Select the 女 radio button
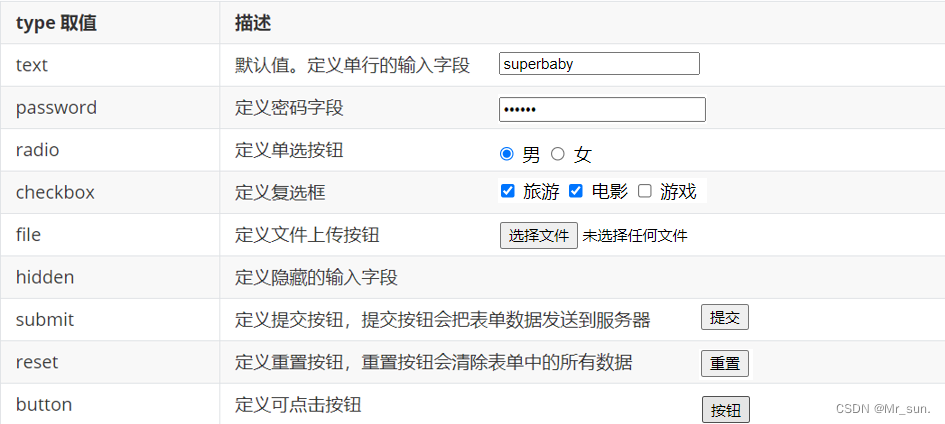Screen dimensions: 945x424 [558, 154]
